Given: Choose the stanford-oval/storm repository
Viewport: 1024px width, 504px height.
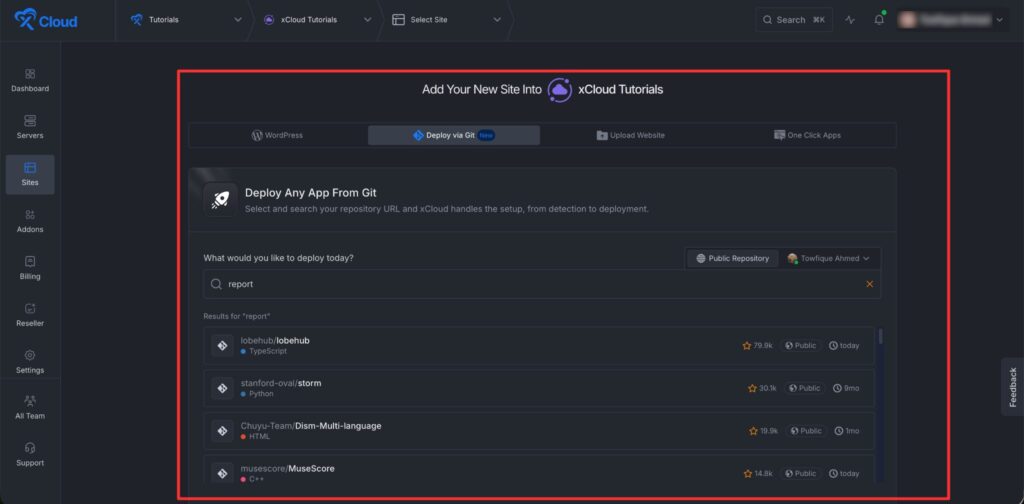Looking at the screenshot, I should click(539, 388).
